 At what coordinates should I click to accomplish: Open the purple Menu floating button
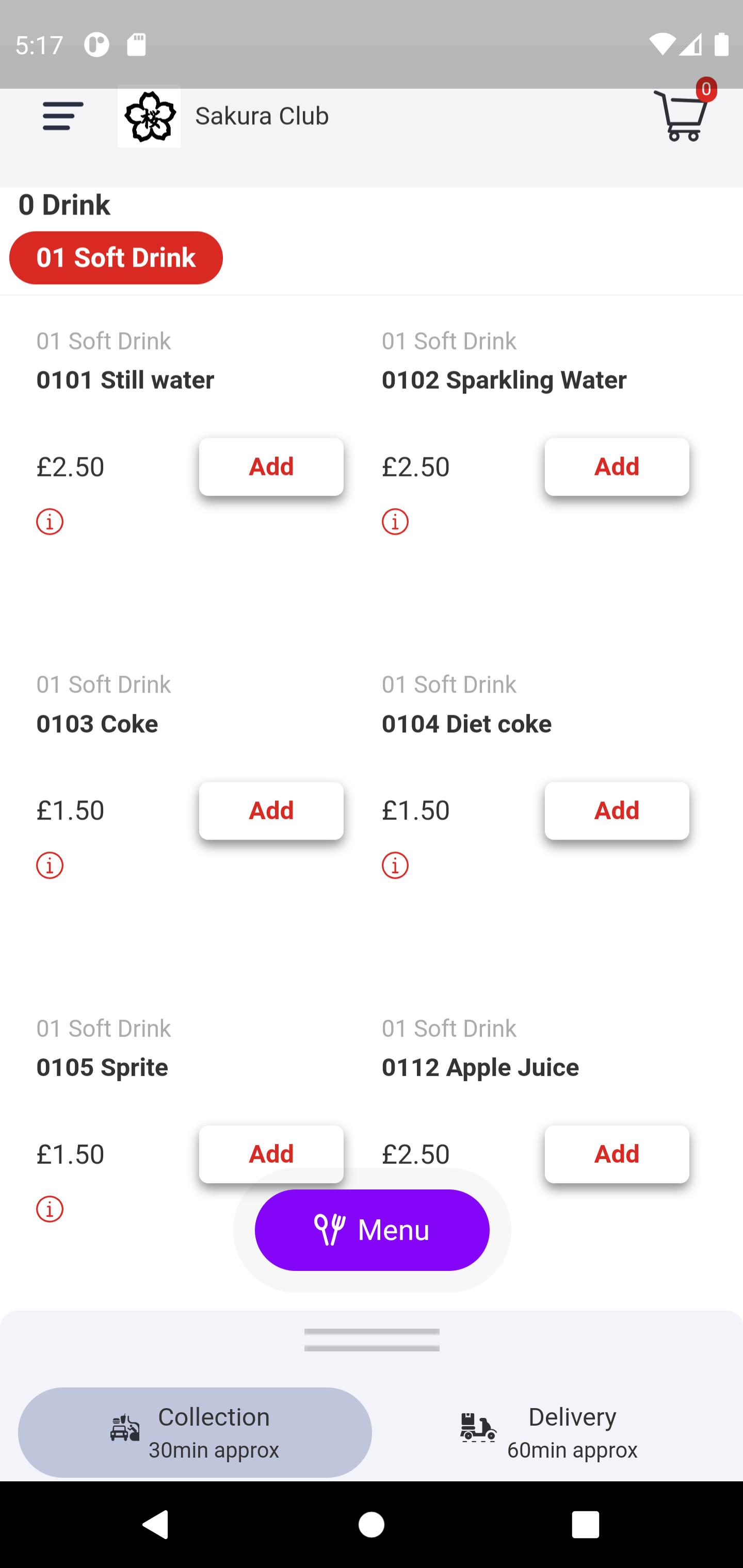(372, 1230)
